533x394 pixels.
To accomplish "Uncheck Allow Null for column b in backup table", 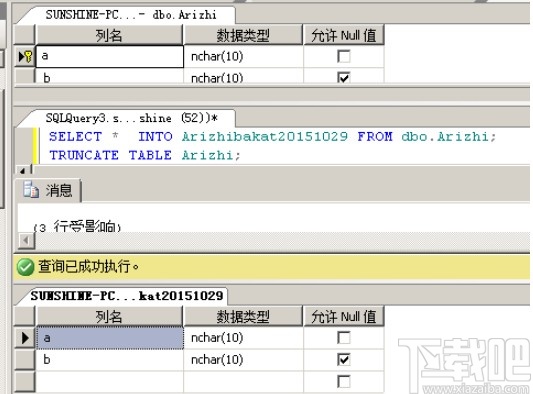I will 344,359.
